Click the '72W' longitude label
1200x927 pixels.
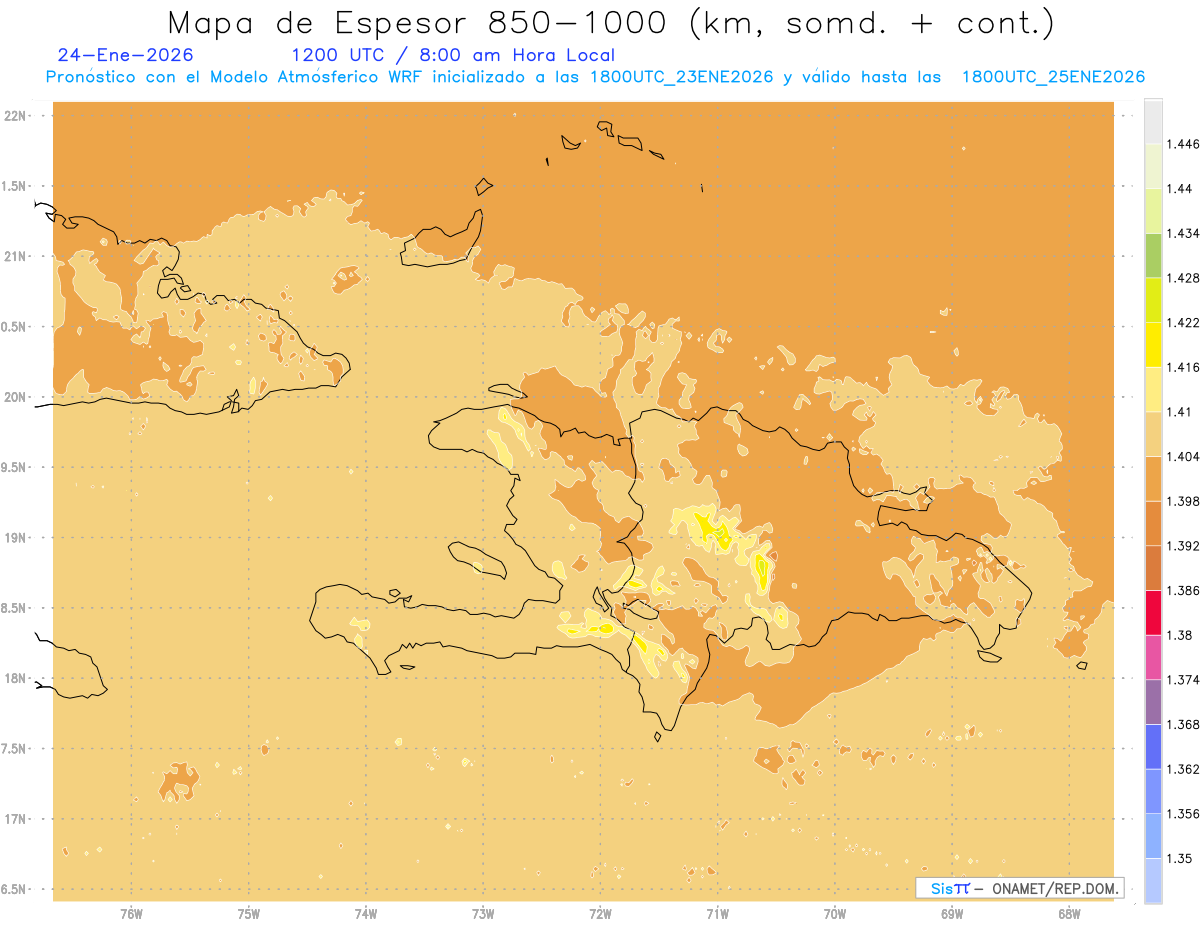point(600,915)
